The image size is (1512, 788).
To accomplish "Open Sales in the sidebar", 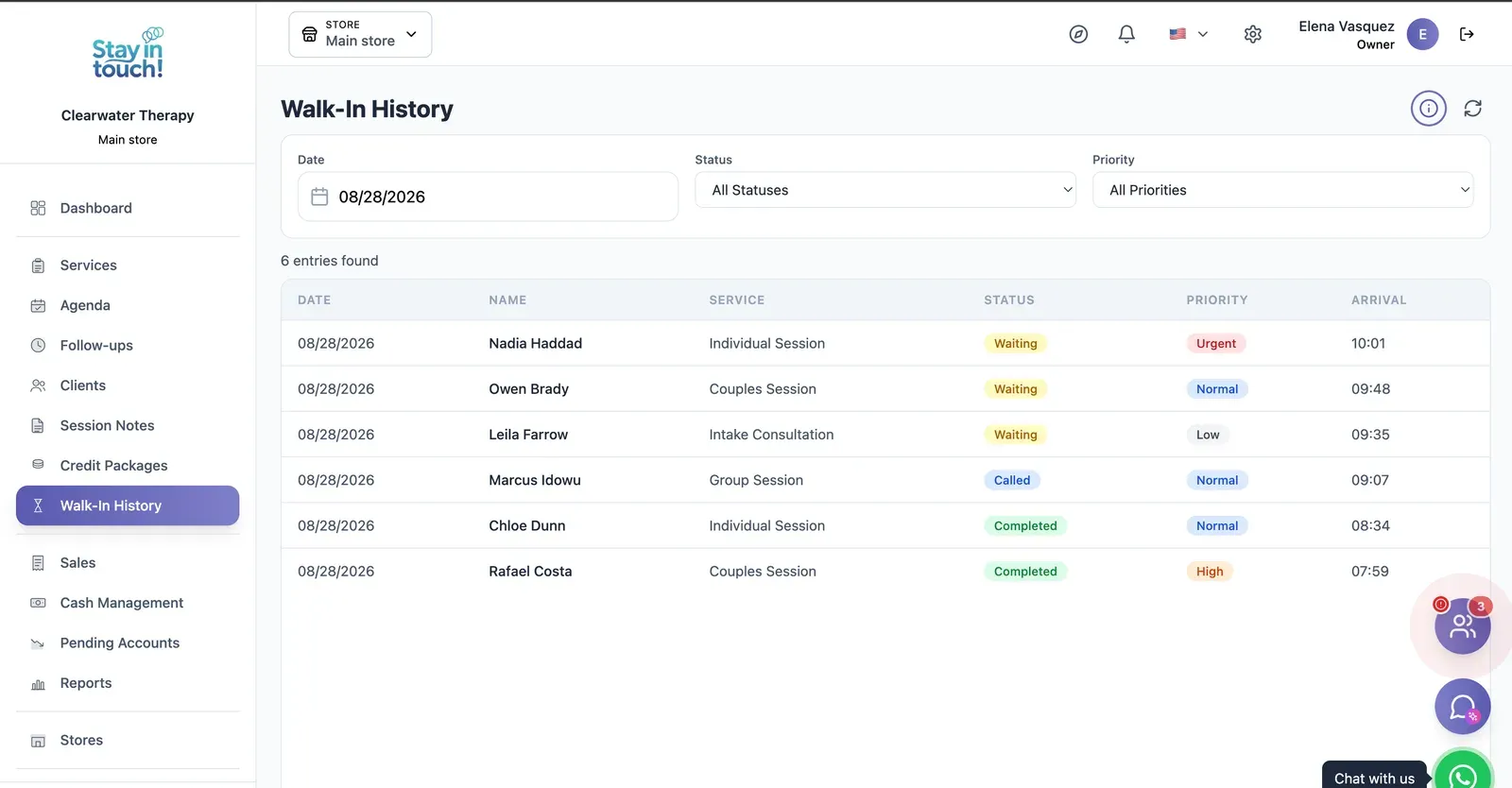I will point(128,563).
